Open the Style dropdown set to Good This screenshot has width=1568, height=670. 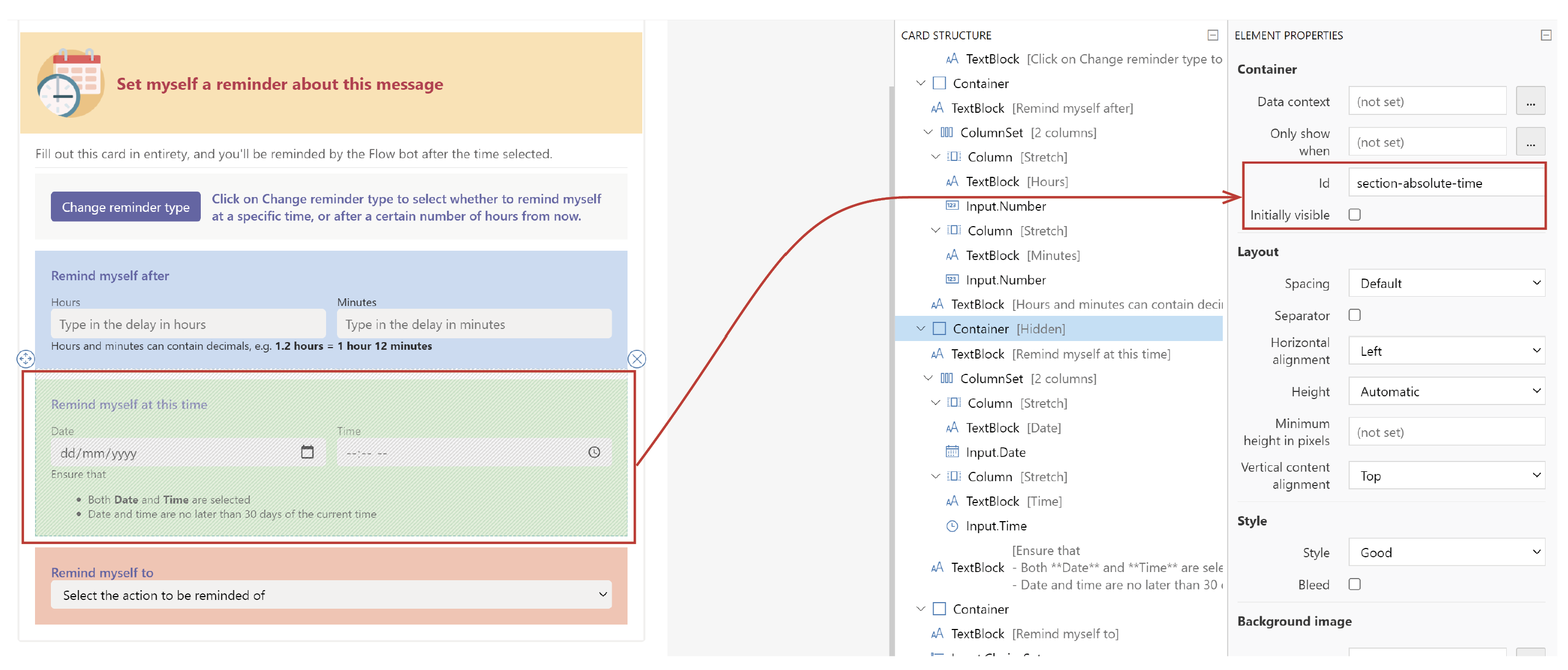tap(1445, 552)
